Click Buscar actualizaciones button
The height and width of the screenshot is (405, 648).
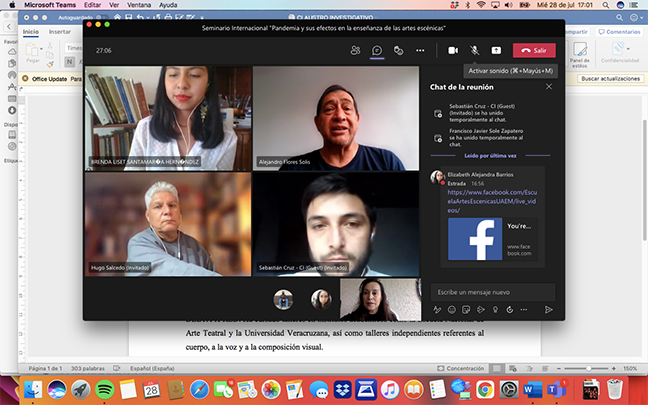pyautogui.click(x=610, y=79)
